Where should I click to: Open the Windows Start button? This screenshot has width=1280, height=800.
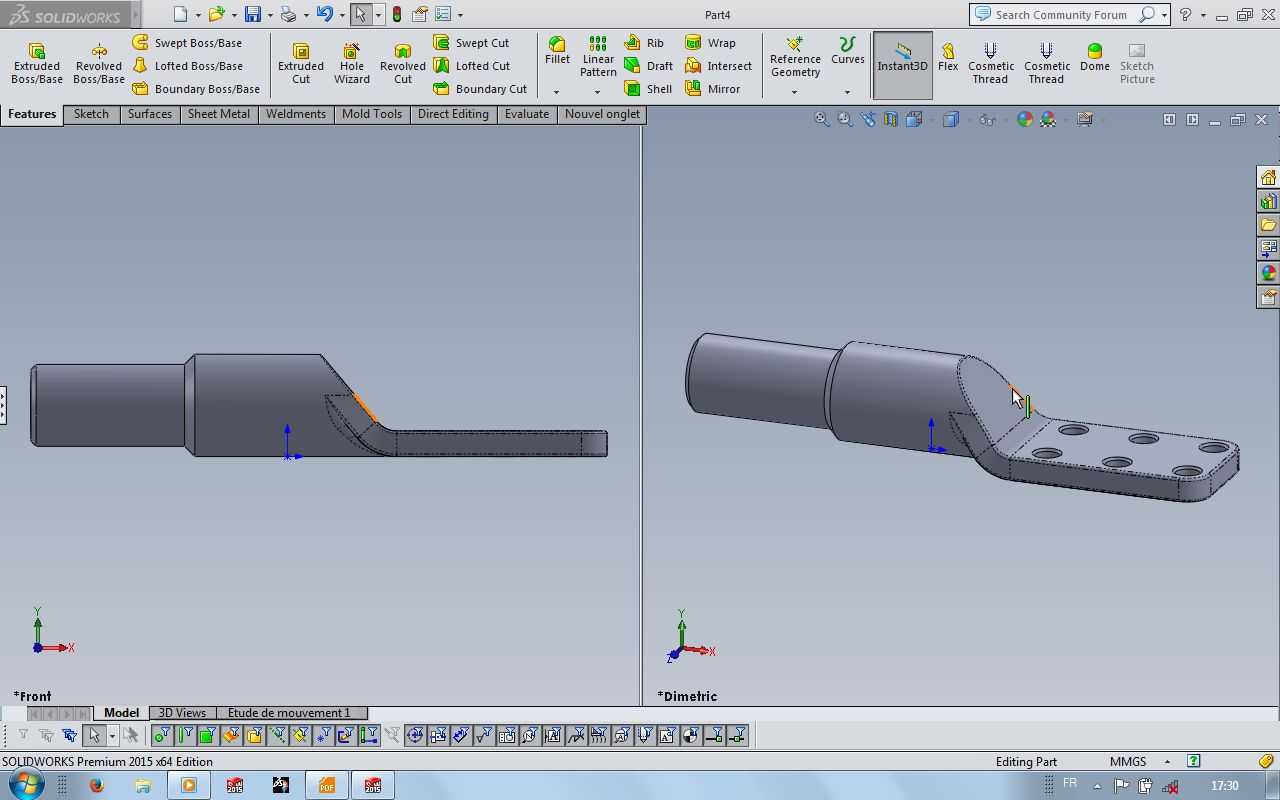point(26,784)
